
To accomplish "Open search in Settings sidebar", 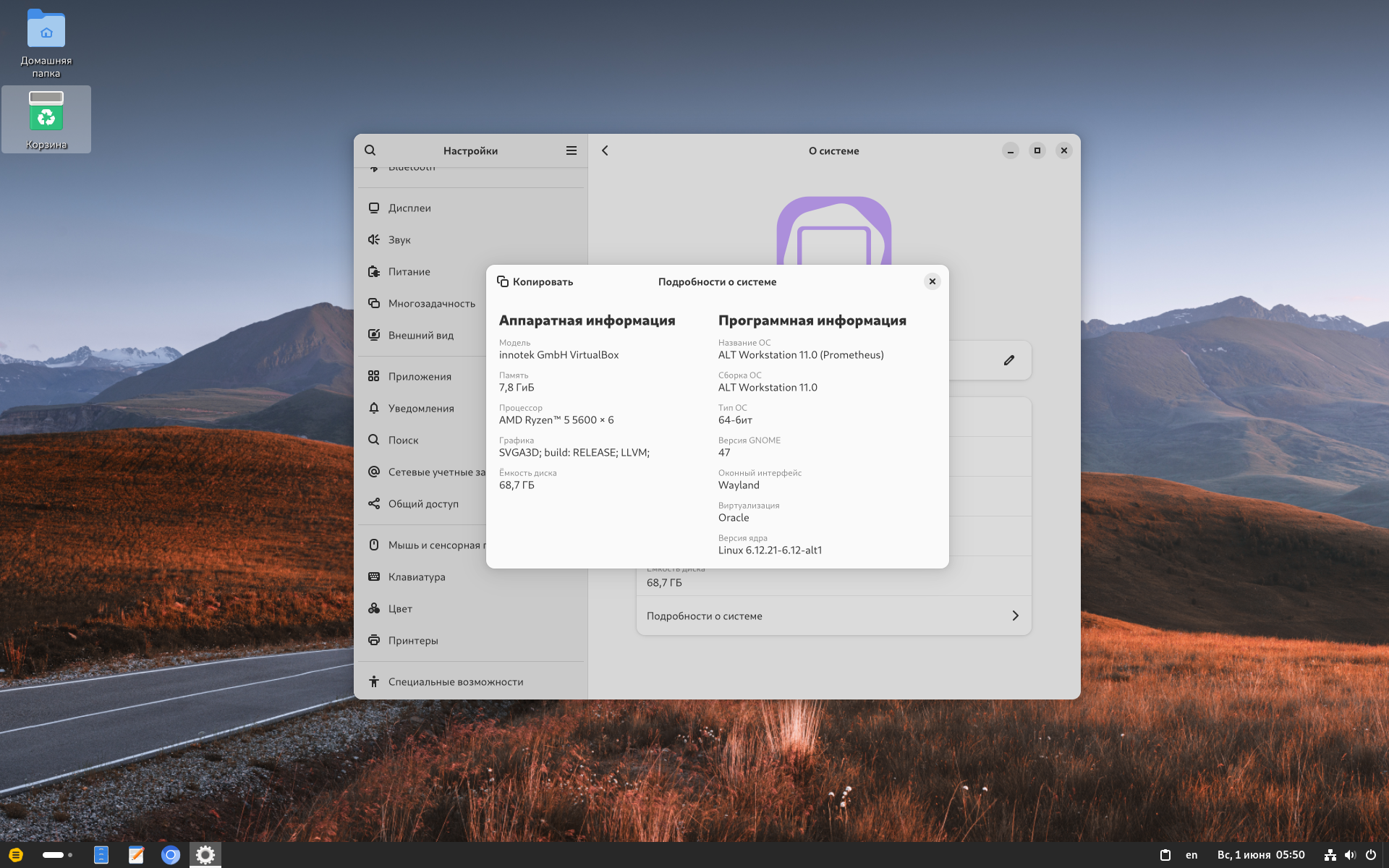I will click(370, 150).
